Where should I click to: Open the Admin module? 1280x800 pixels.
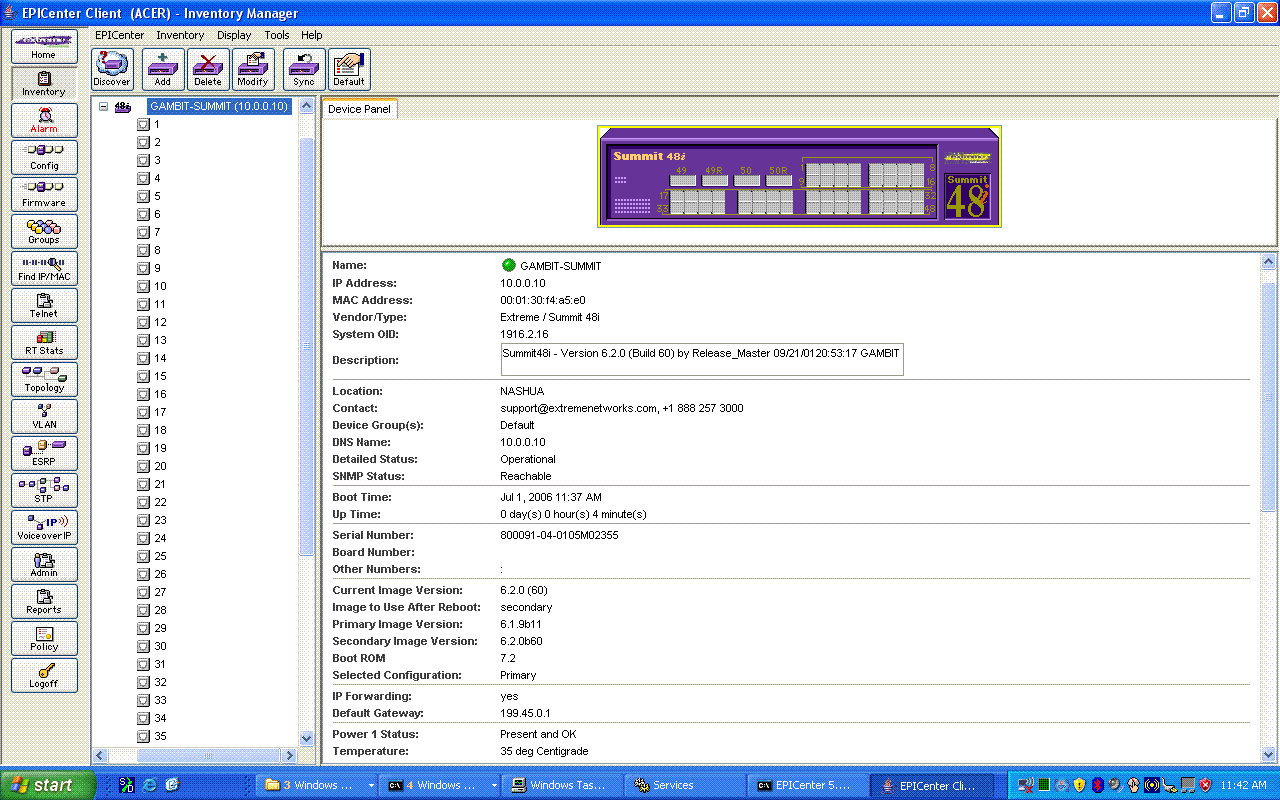44,564
